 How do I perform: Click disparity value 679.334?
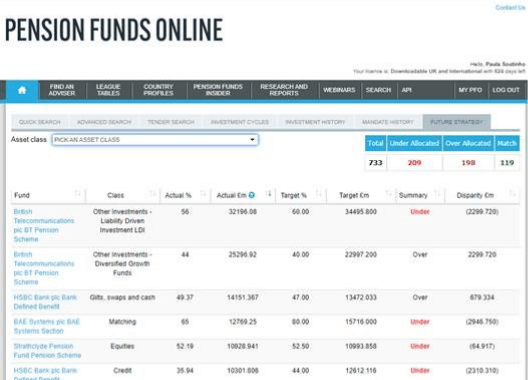pos(482,297)
